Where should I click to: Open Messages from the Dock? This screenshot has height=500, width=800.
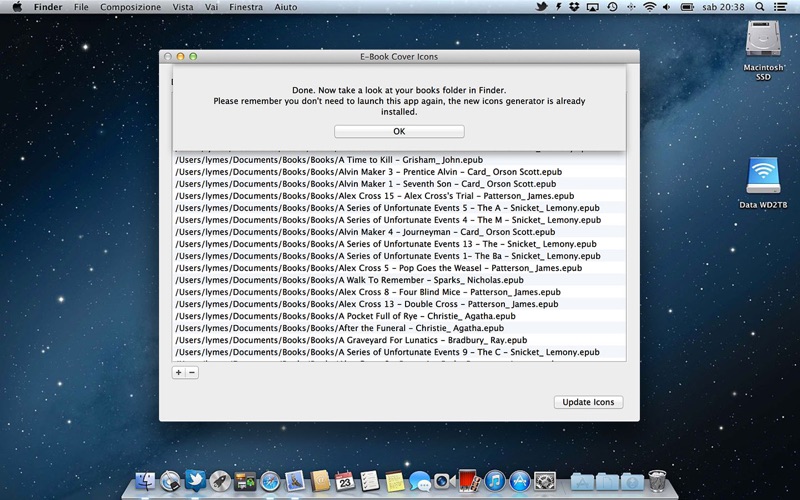(420, 481)
